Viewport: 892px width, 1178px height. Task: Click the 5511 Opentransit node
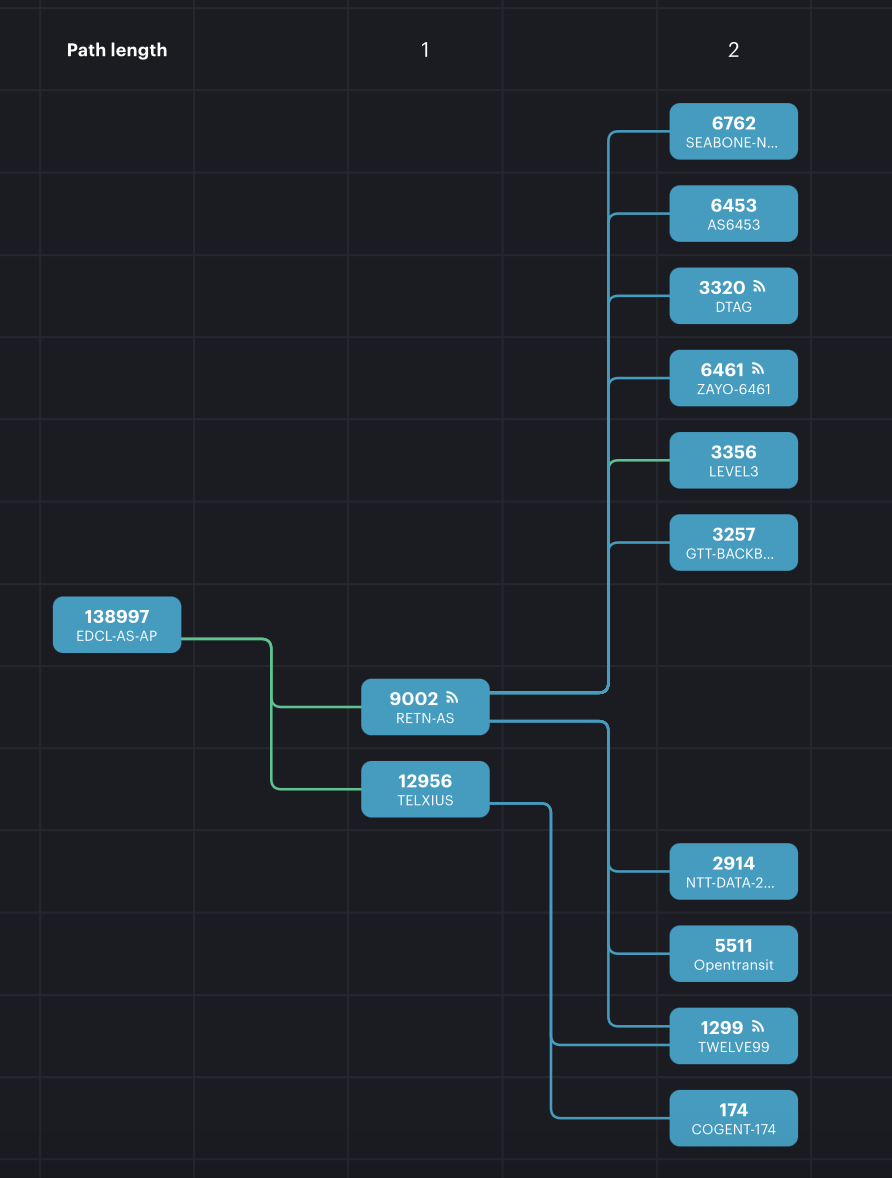point(733,953)
